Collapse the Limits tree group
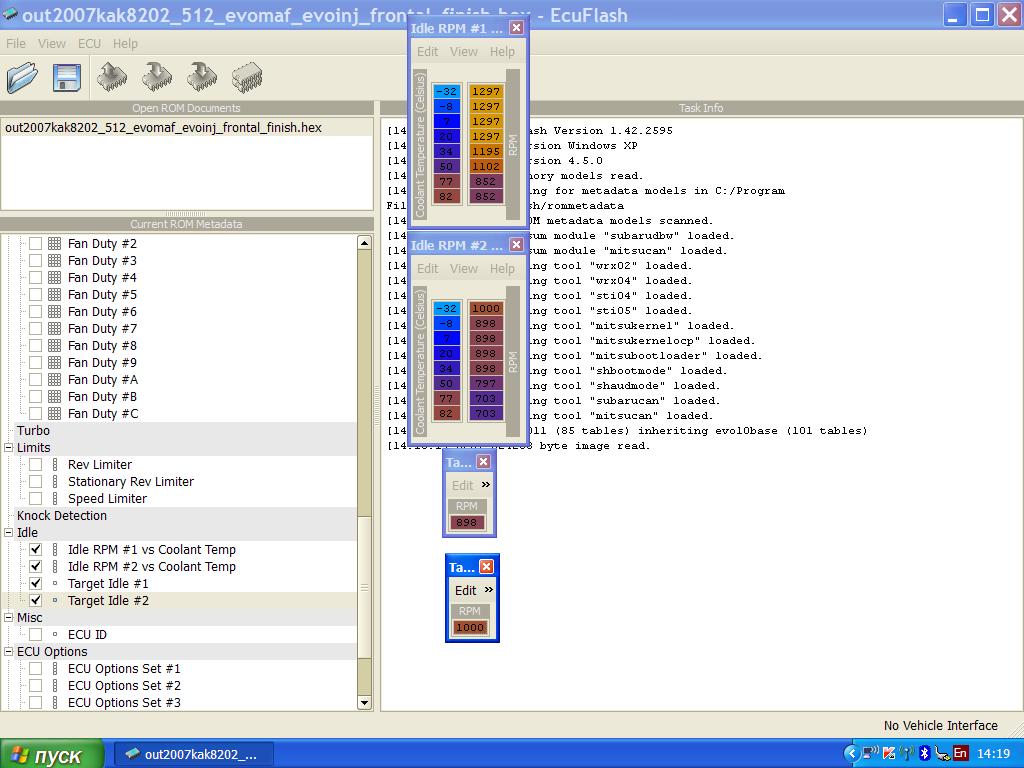 coord(8,448)
